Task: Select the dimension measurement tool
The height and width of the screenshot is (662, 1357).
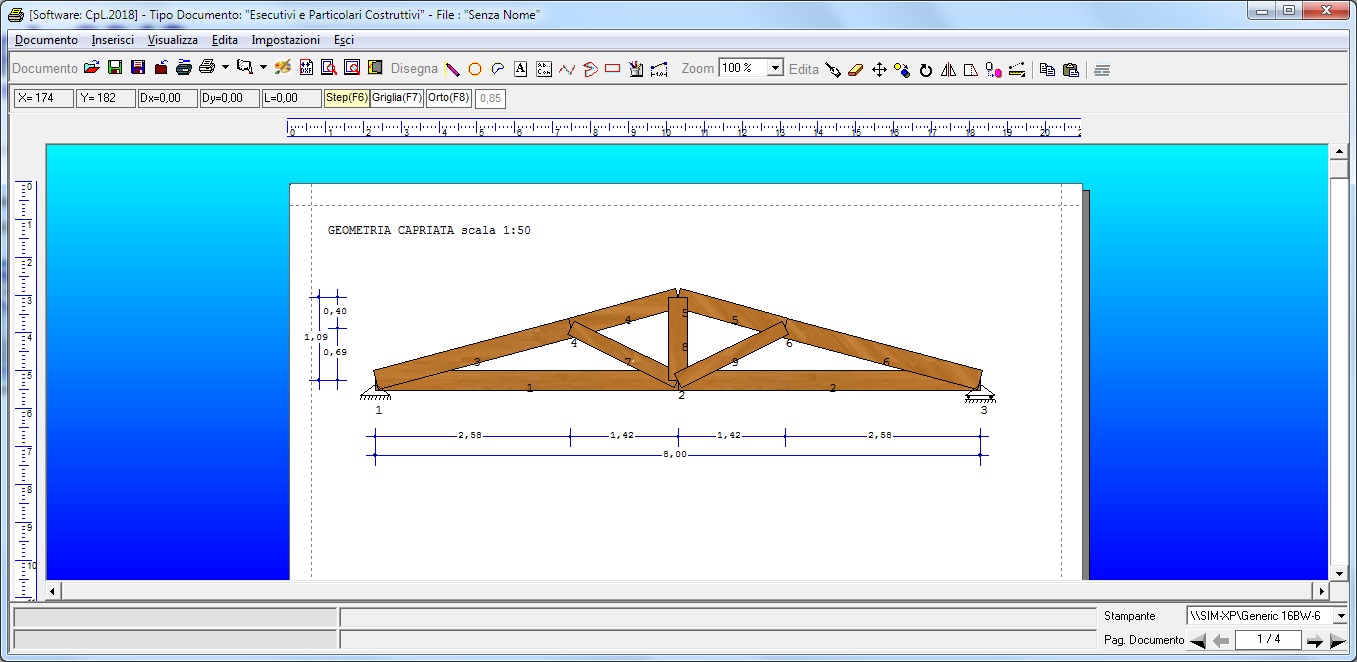Action: (x=659, y=69)
